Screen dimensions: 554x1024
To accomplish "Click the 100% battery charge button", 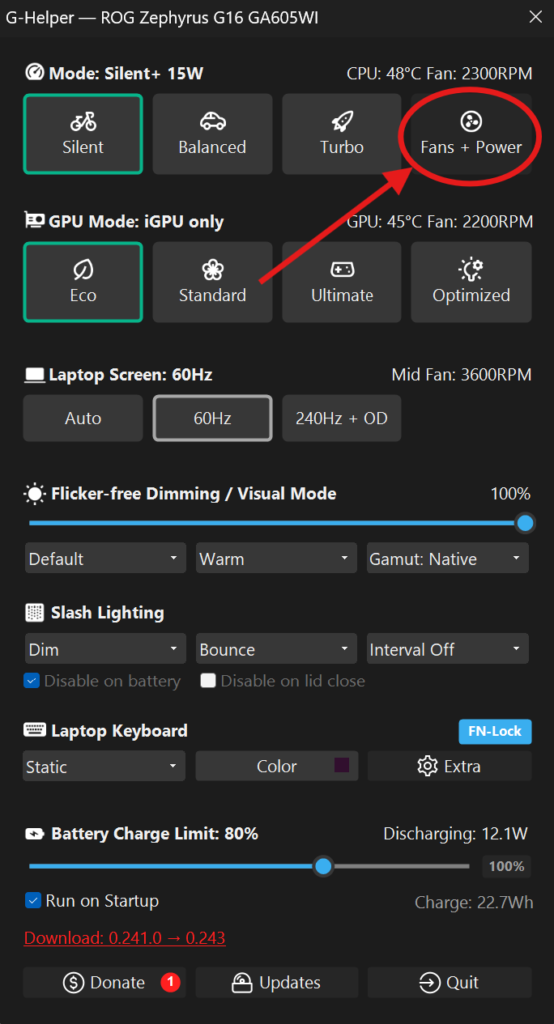I will point(506,867).
